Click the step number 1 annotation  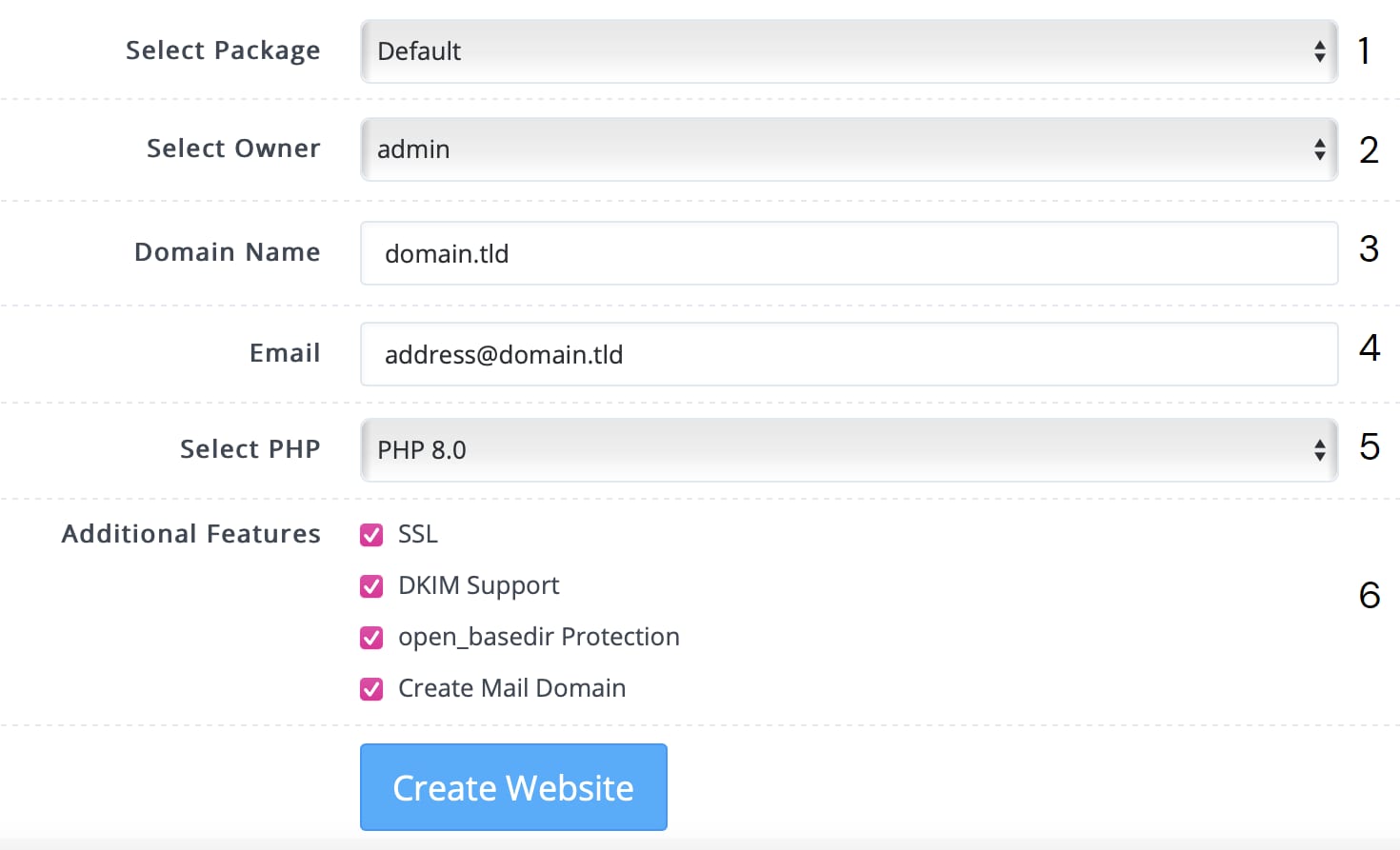point(1365,51)
